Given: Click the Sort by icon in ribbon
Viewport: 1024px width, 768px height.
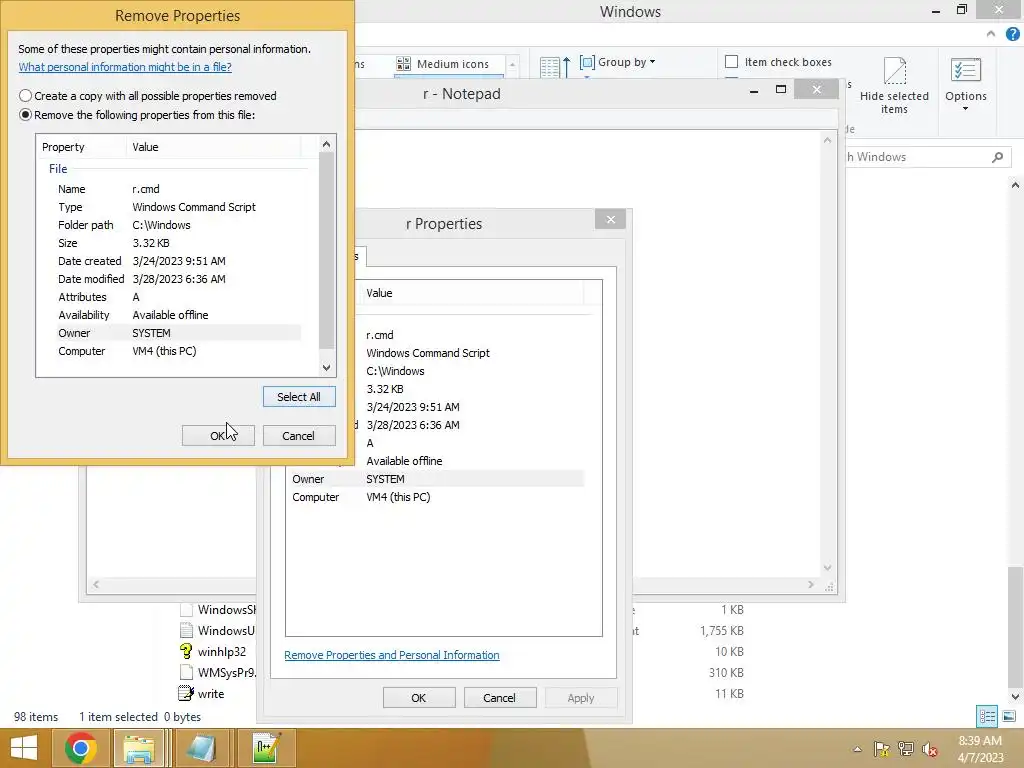Looking at the screenshot, I should click(555, 67).
